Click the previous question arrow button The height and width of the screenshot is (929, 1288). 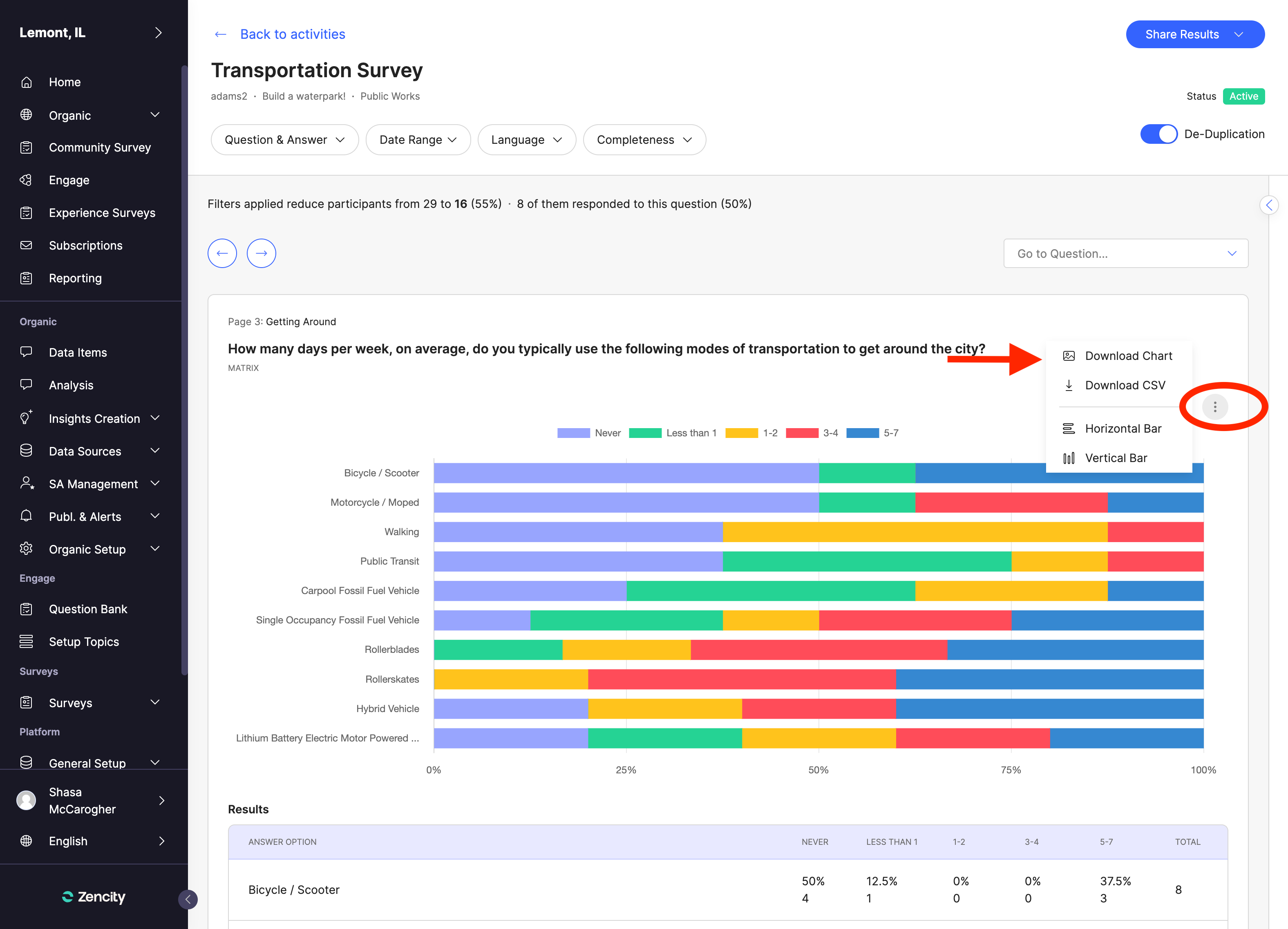point(222,253)
